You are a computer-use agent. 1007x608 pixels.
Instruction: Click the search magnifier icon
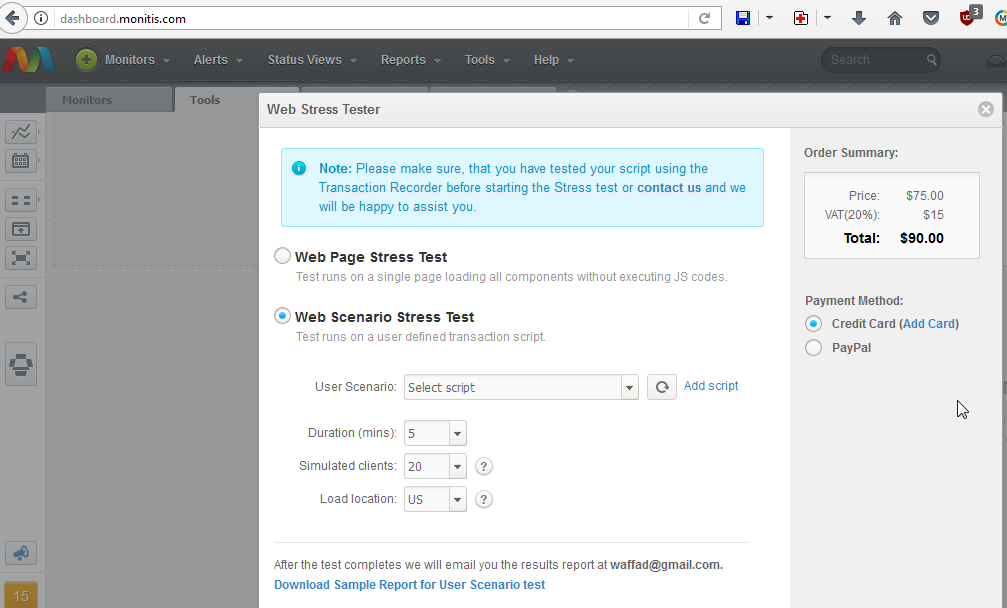931,60
